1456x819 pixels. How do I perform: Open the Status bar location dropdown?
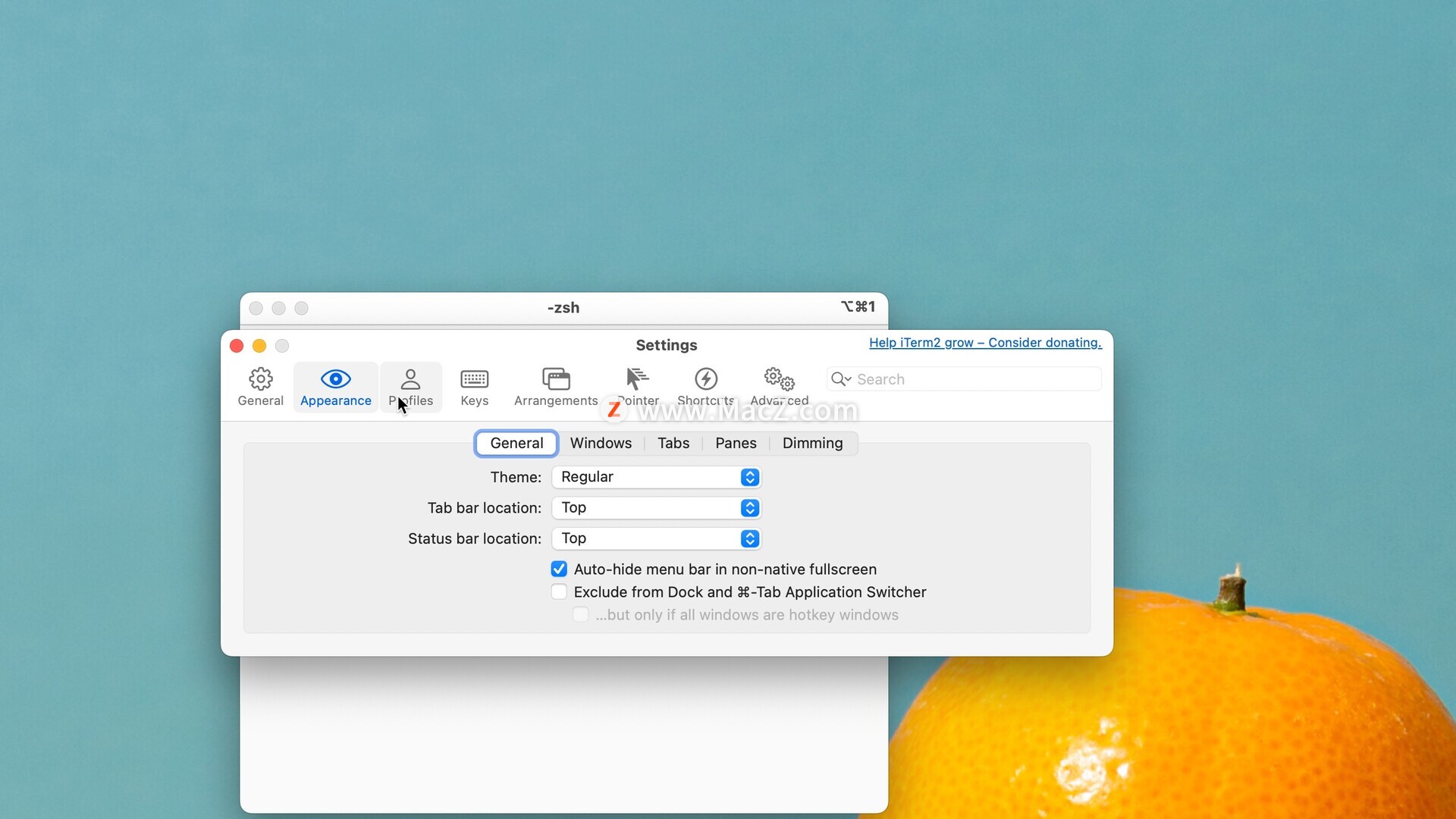(x=657, y=538)
